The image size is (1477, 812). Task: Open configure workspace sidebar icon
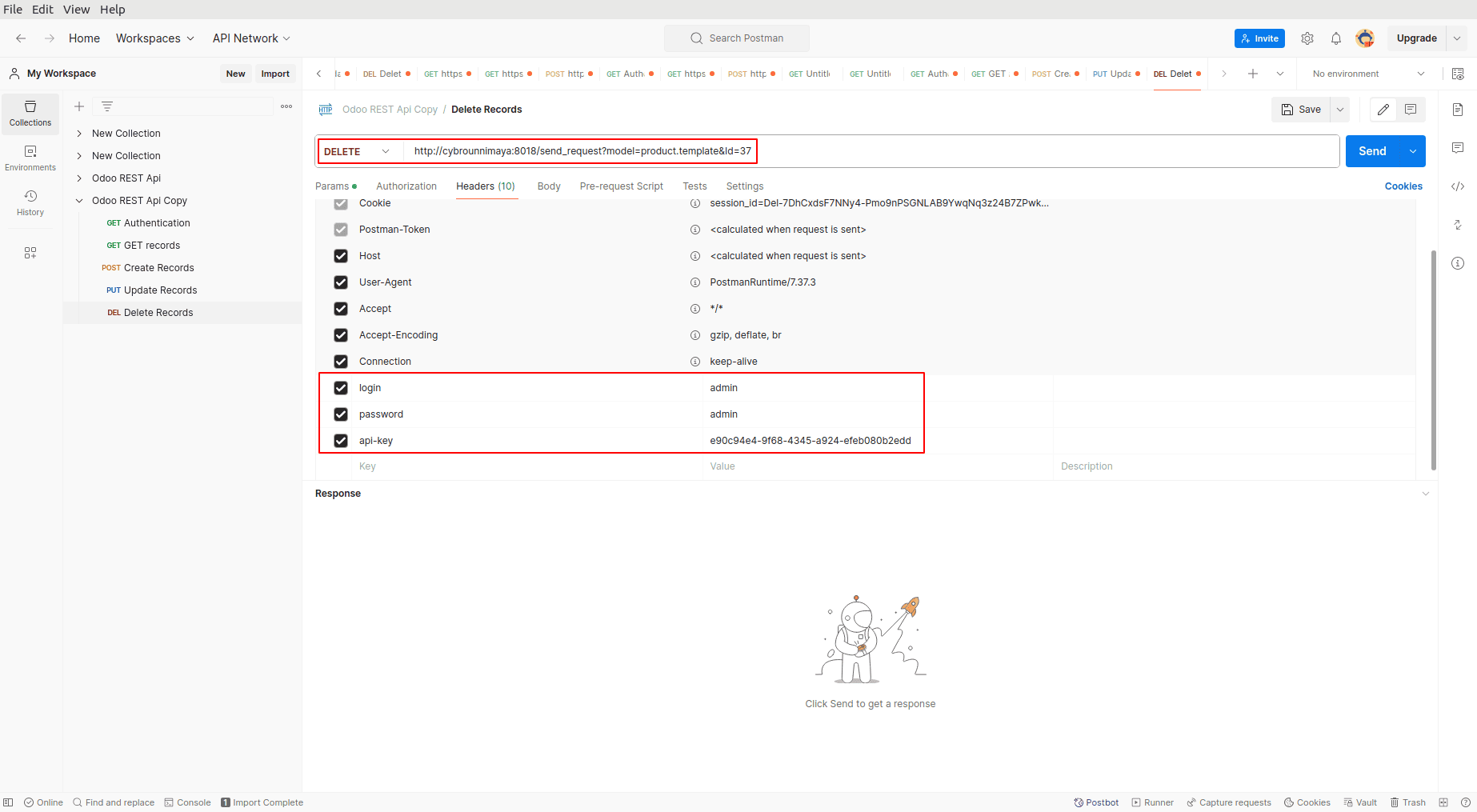coord(30,253)
